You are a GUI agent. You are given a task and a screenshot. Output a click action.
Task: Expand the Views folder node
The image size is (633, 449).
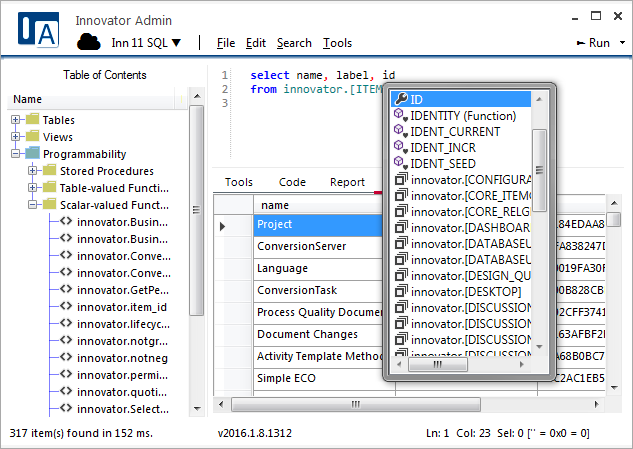[x=15, y=136]
